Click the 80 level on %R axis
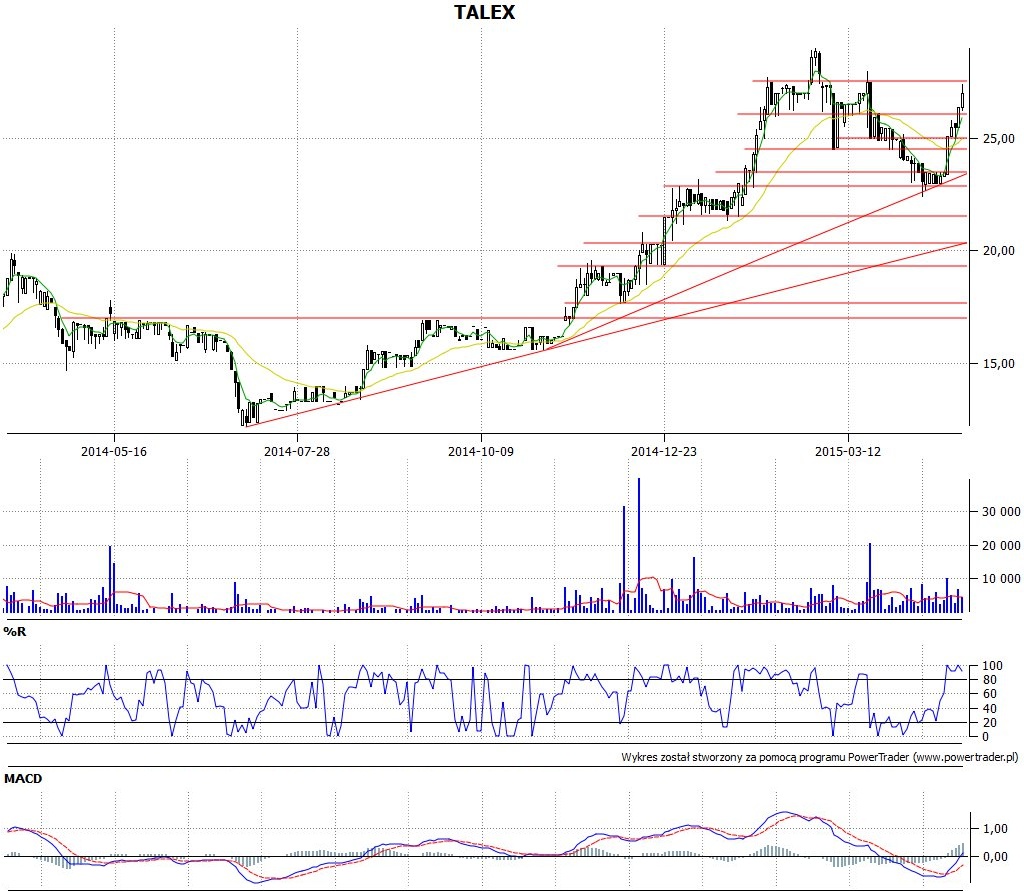The image size is (1024, 892). point(990,680)
